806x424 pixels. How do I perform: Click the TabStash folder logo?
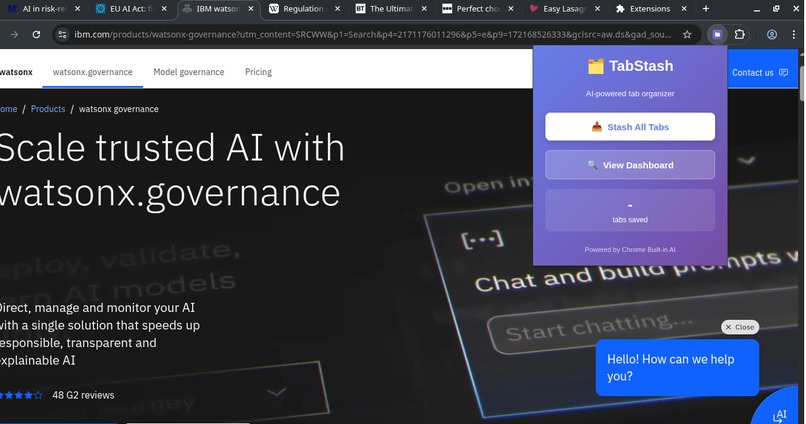coord(595,66)
